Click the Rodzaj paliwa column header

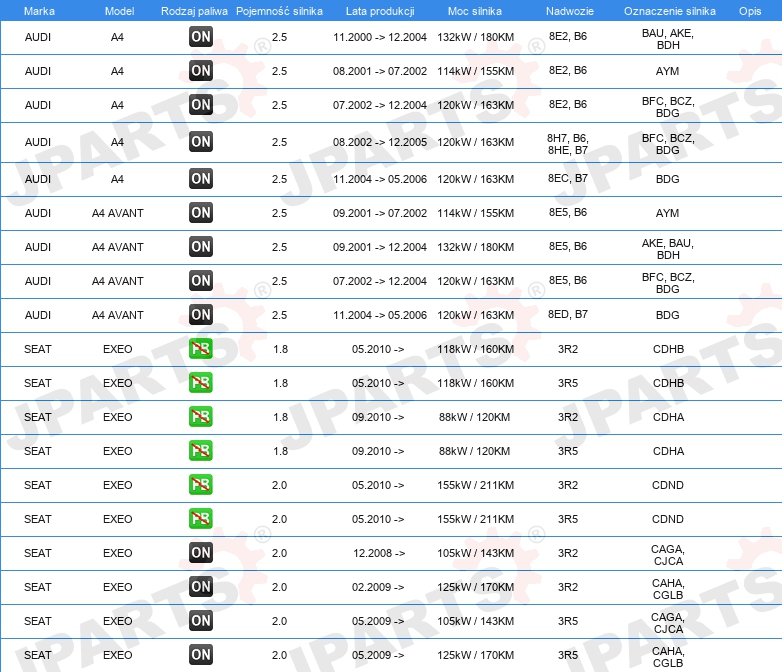pos(194,11)
